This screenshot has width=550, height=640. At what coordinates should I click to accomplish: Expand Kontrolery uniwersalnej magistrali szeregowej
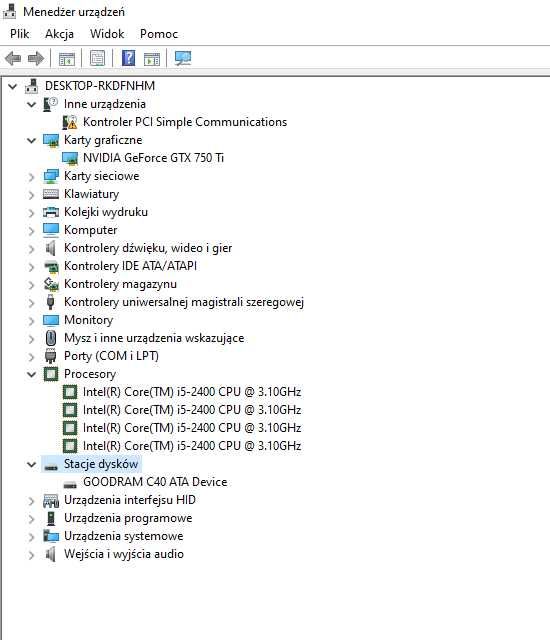pyautogui.click(x=31, y=302)
